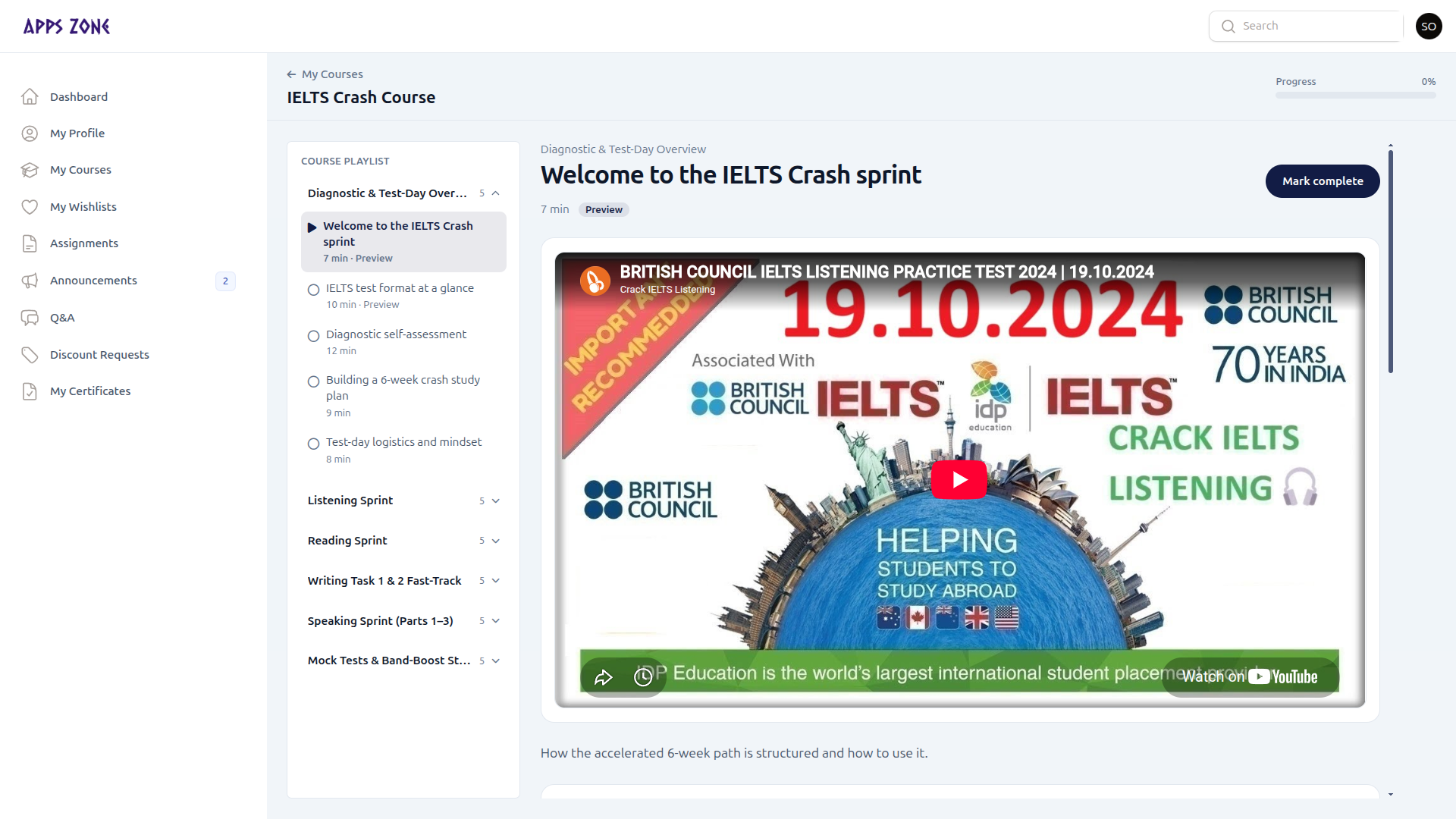Viewport: 1456px width, 819px height.
Task: Expand Mock Tests & Band-Boost section
Action: pyautogui.click(x=403, y=661)
